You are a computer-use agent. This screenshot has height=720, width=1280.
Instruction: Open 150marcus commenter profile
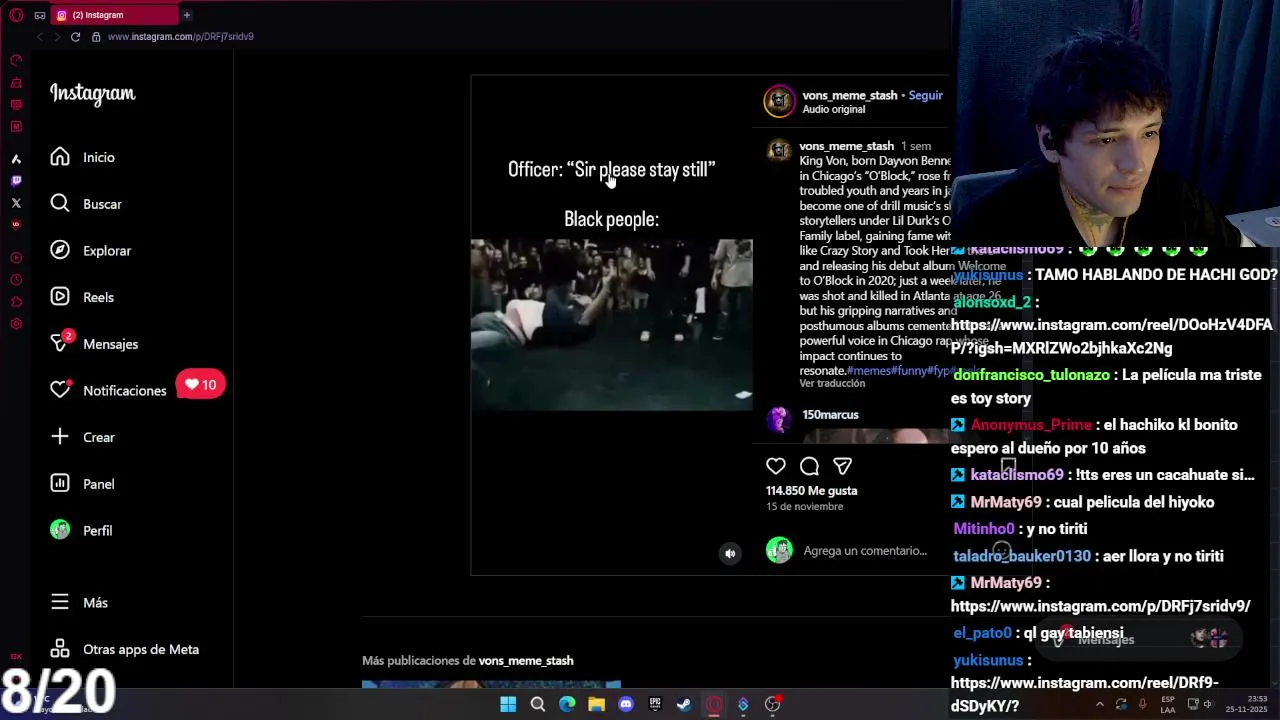click(830, 414)
